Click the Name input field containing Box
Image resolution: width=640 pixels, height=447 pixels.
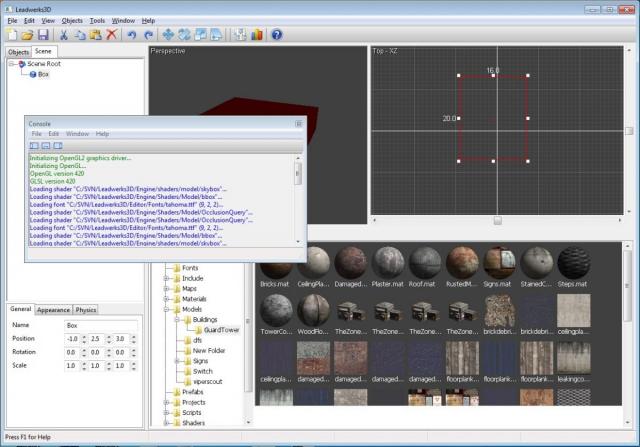[x=100, y=325]
